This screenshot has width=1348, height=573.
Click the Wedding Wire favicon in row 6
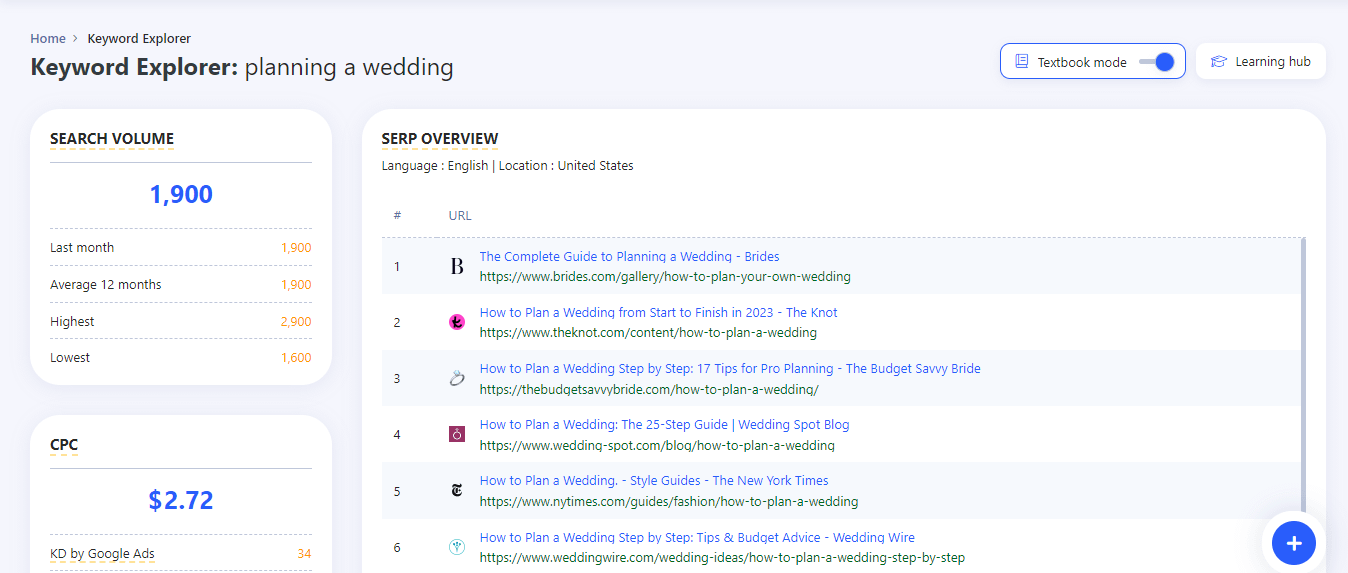[x=457, y=547]
